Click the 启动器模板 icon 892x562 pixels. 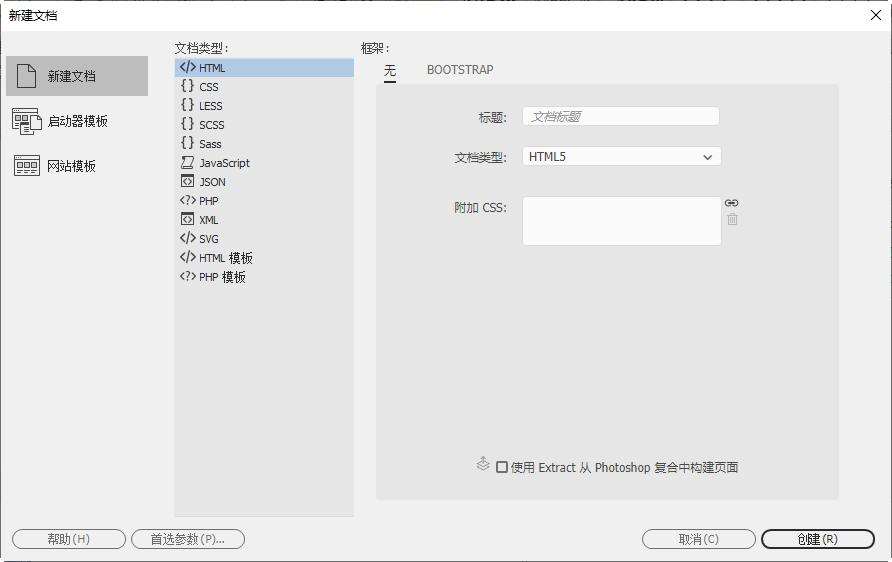pos(27,121)
